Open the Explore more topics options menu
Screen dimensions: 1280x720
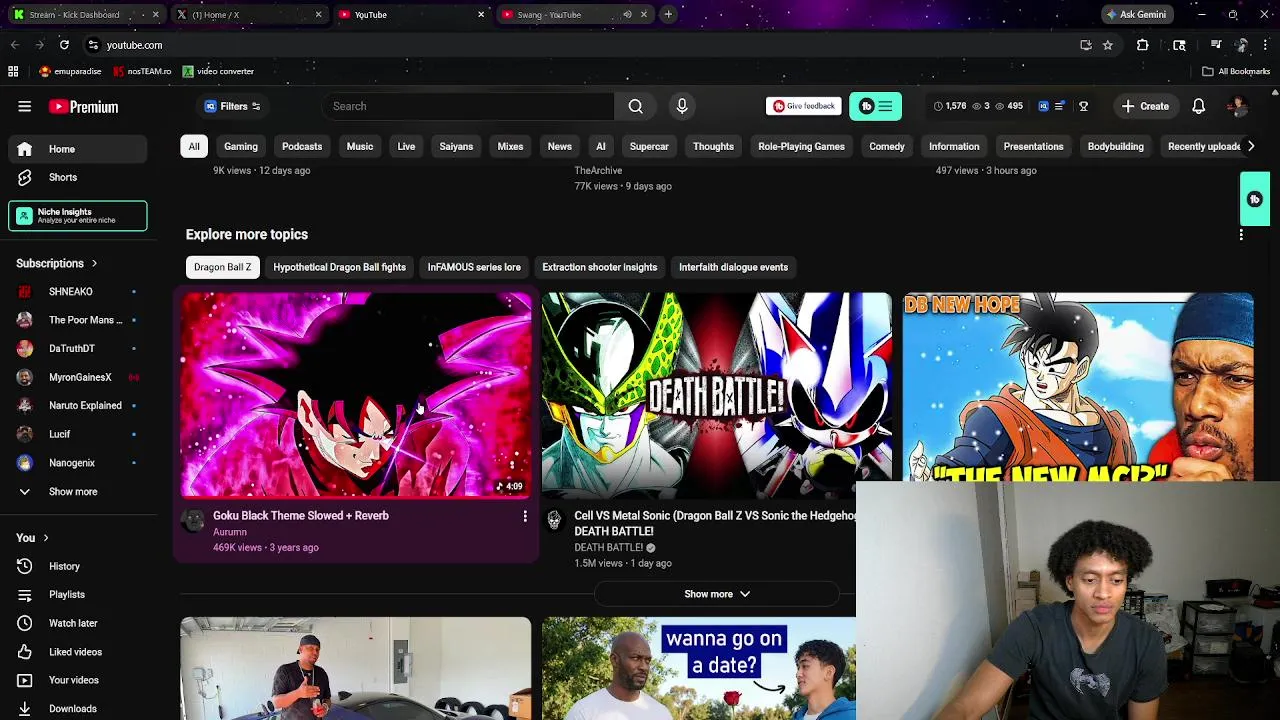tap(1241, 234)
